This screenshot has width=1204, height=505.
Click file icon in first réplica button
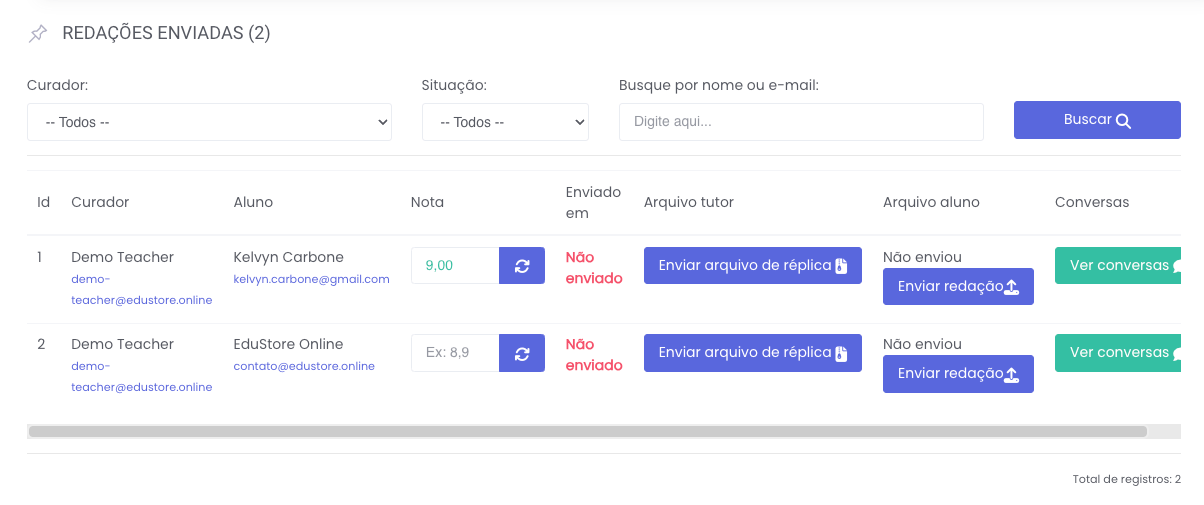click(841, 266)
